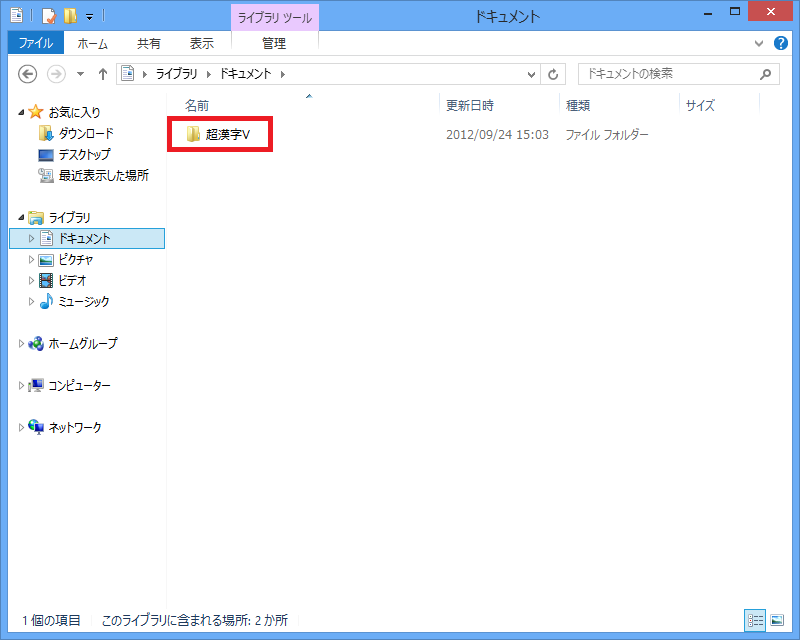Click the Refresh button in address bar

click(x=555, y=74)
